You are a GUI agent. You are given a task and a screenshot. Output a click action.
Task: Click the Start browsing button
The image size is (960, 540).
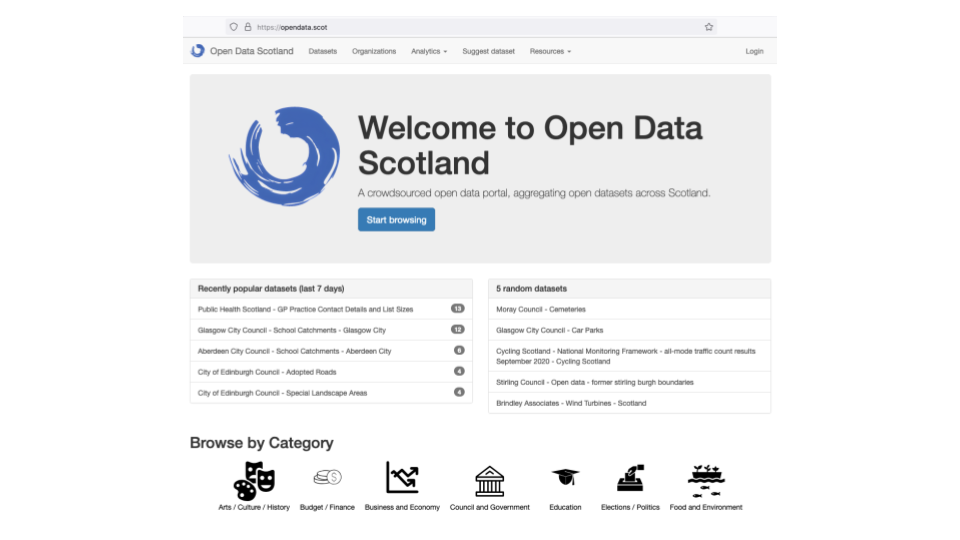click(397, 220)
